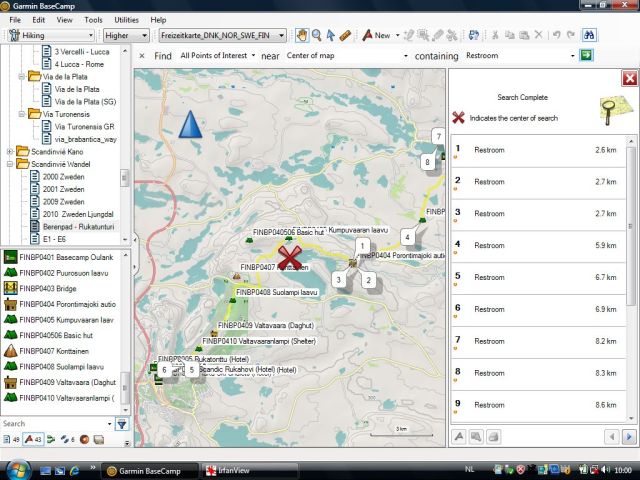
Task: Expand the Scandinavië Kano folder
Action: pyautogui.click(x=10, y=152)
